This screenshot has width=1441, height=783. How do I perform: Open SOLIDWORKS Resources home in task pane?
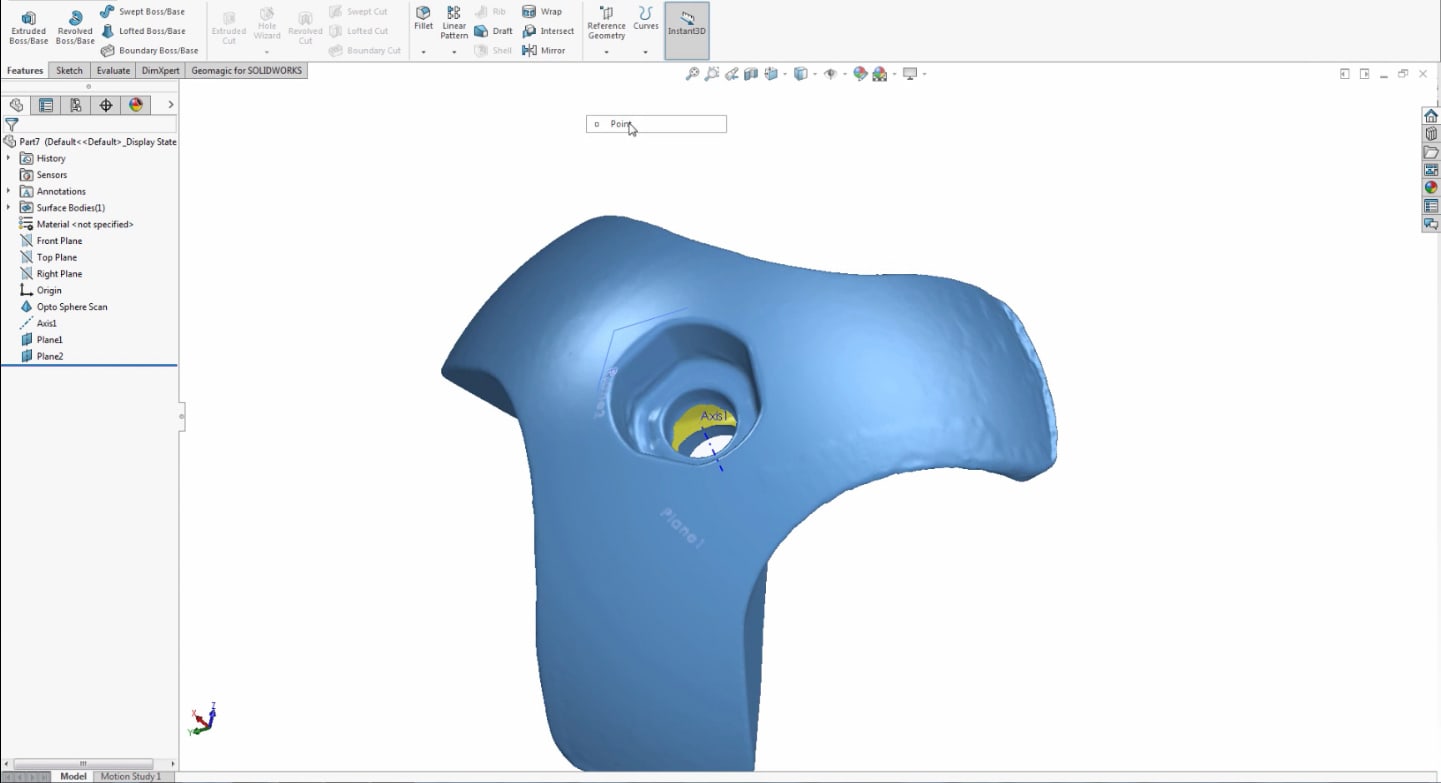click(1431, 116)
